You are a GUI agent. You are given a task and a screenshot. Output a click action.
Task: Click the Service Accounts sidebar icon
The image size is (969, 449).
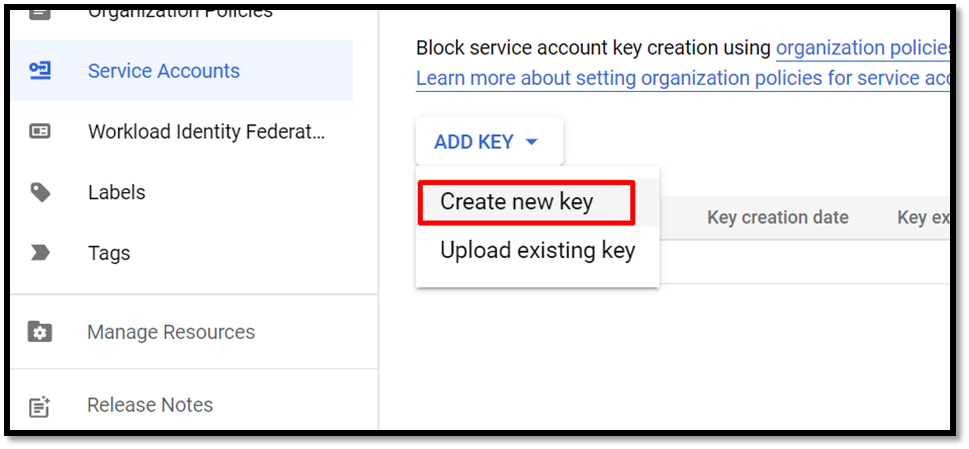tap(40, 71)
